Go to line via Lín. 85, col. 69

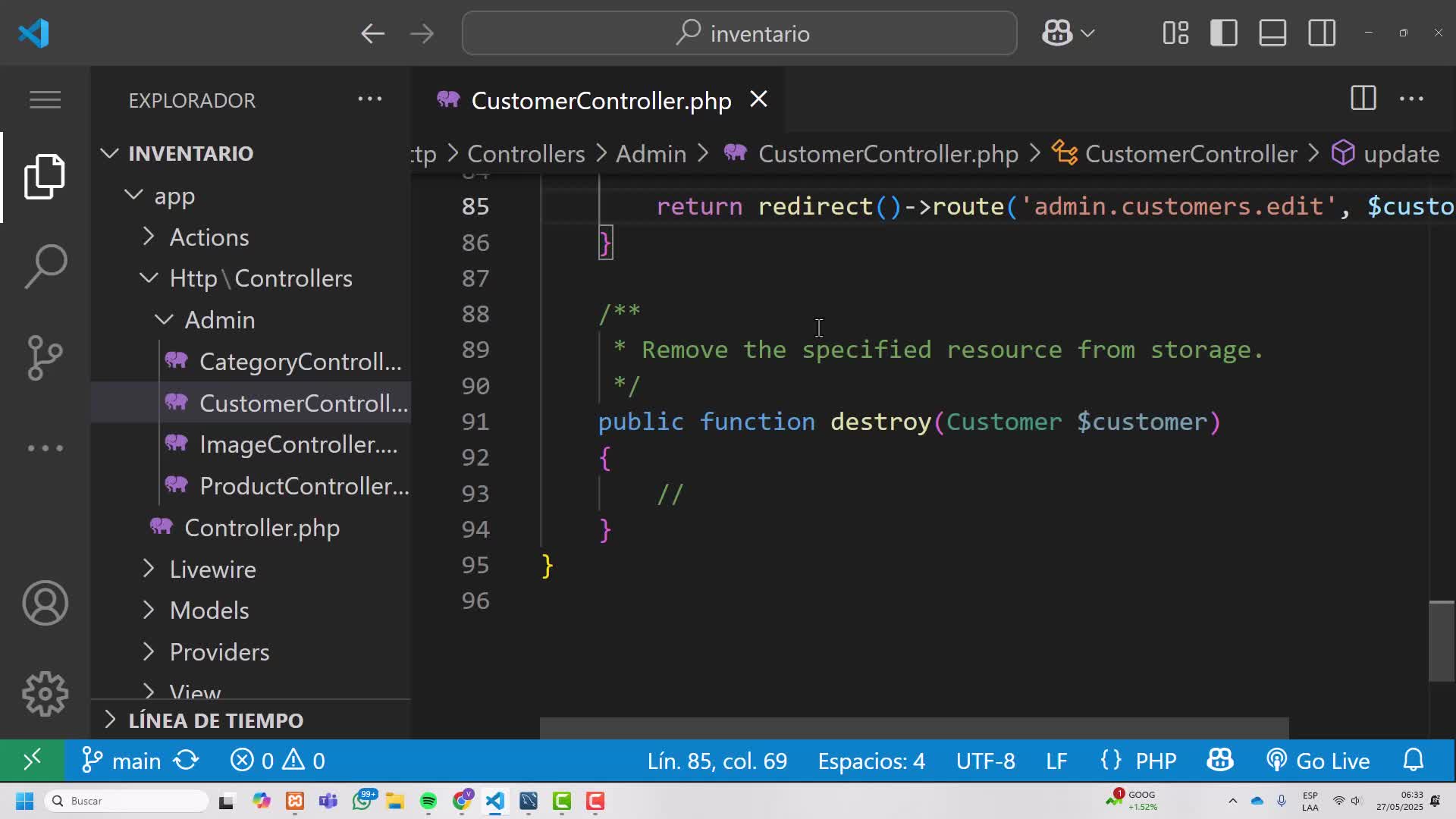pos(717,761)
